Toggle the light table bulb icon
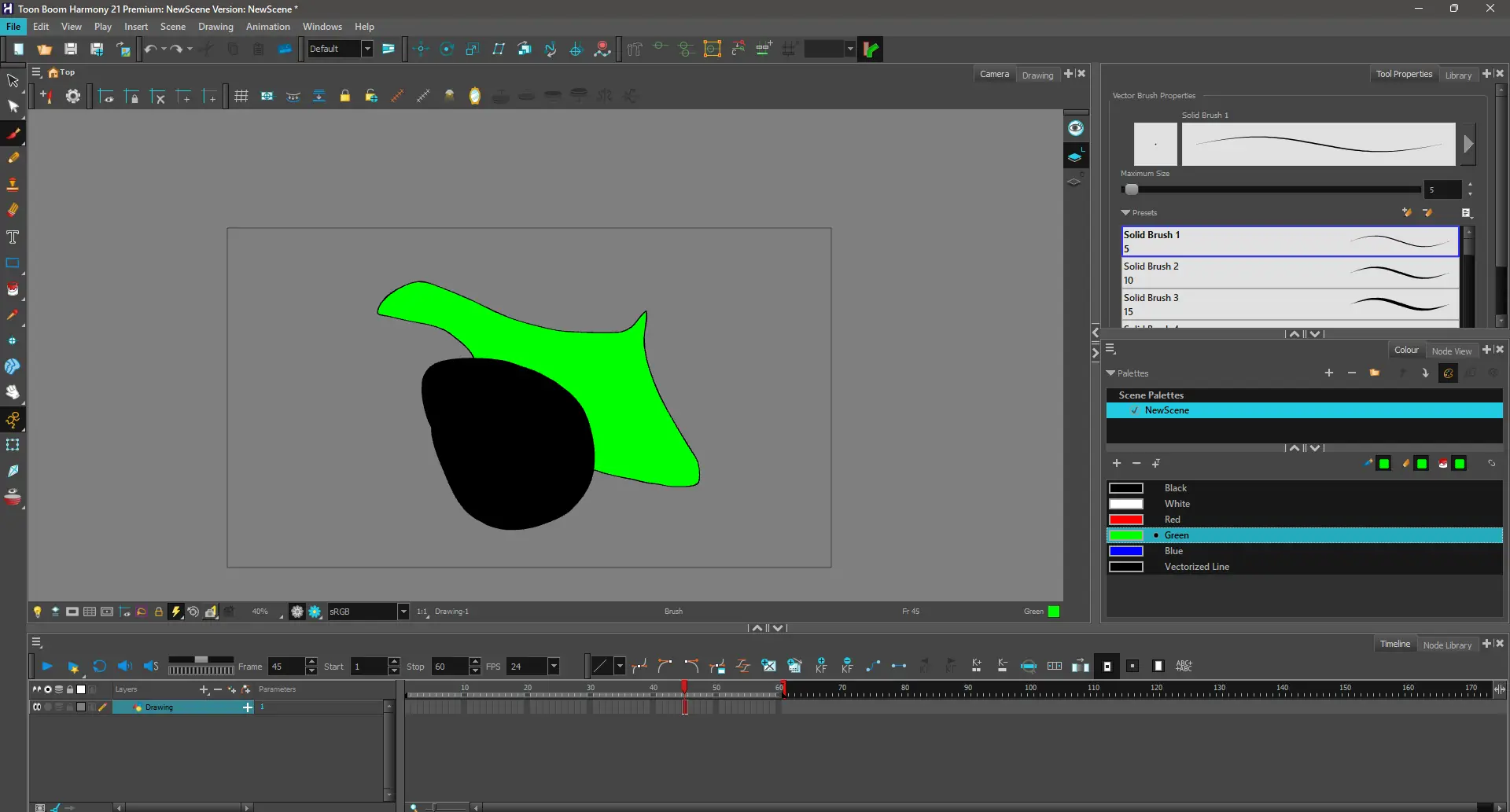1510x812 pixels. (37, 612)
